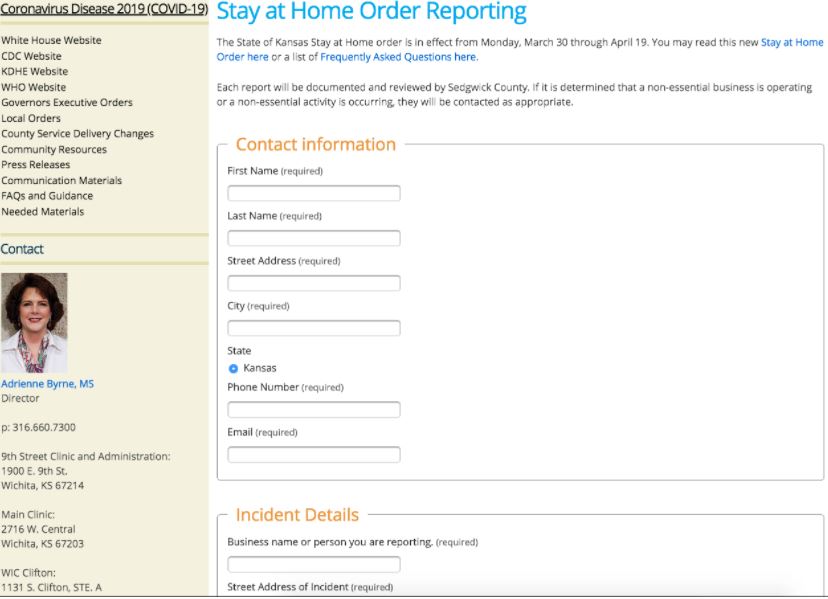Visit the WHO Website link

click(x=33, y=87)
